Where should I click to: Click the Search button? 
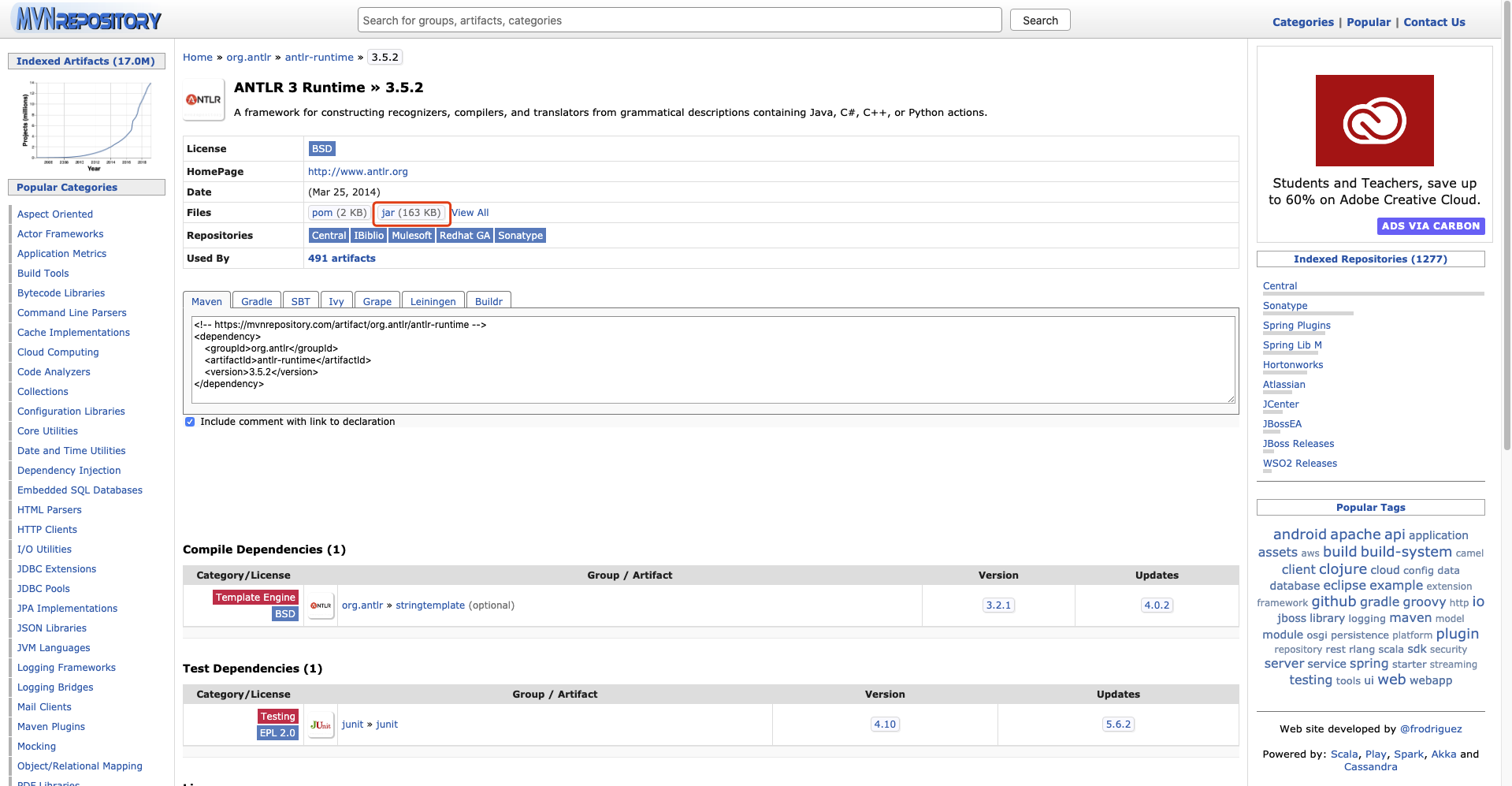(x=1038, y=20)
